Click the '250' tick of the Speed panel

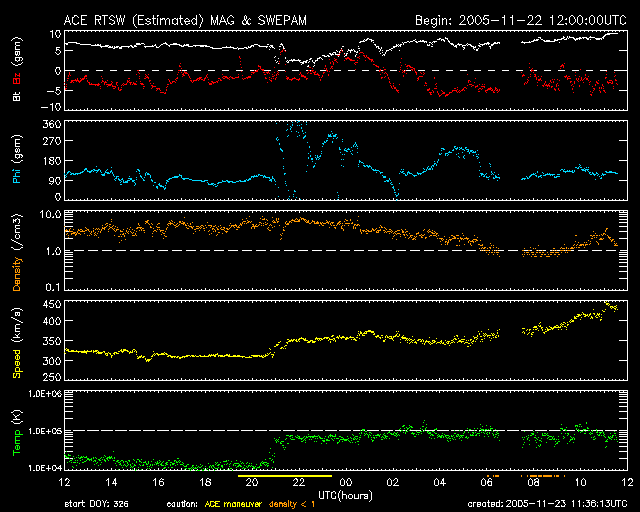(x=52, y=377)
